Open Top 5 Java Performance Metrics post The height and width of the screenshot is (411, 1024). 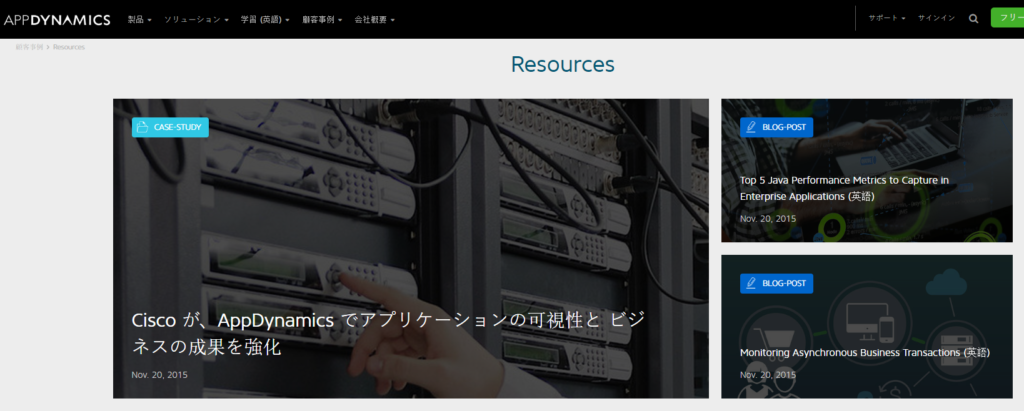pos(844,188)
